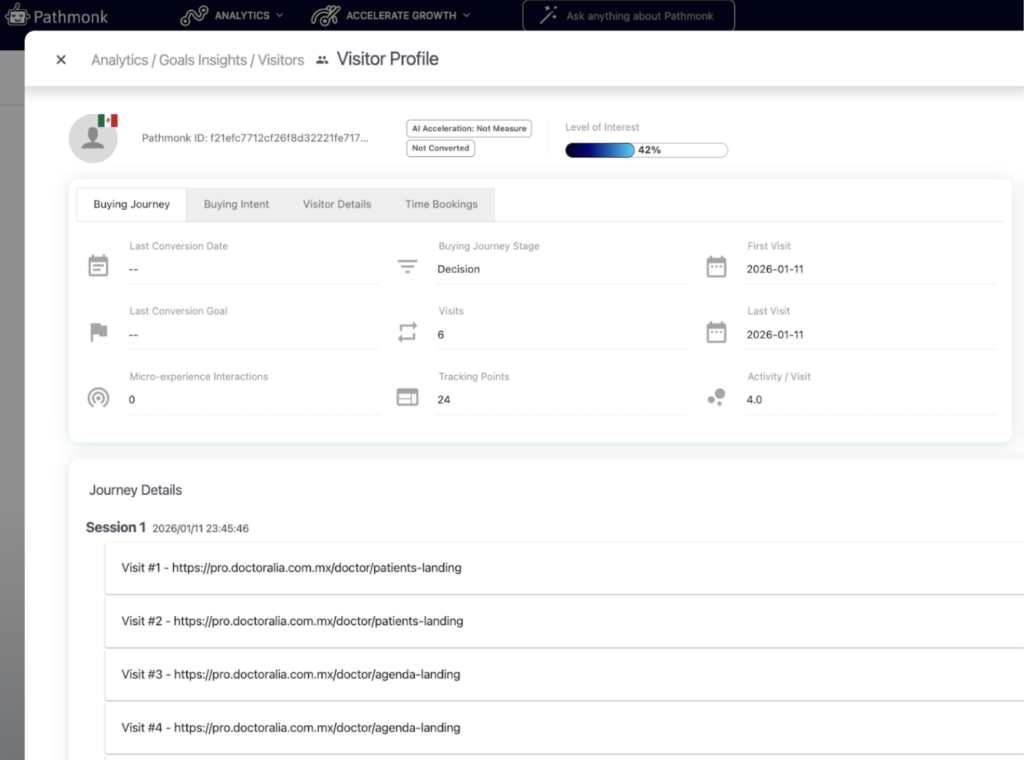Click the Not Converted badge

tap(440, 148)
